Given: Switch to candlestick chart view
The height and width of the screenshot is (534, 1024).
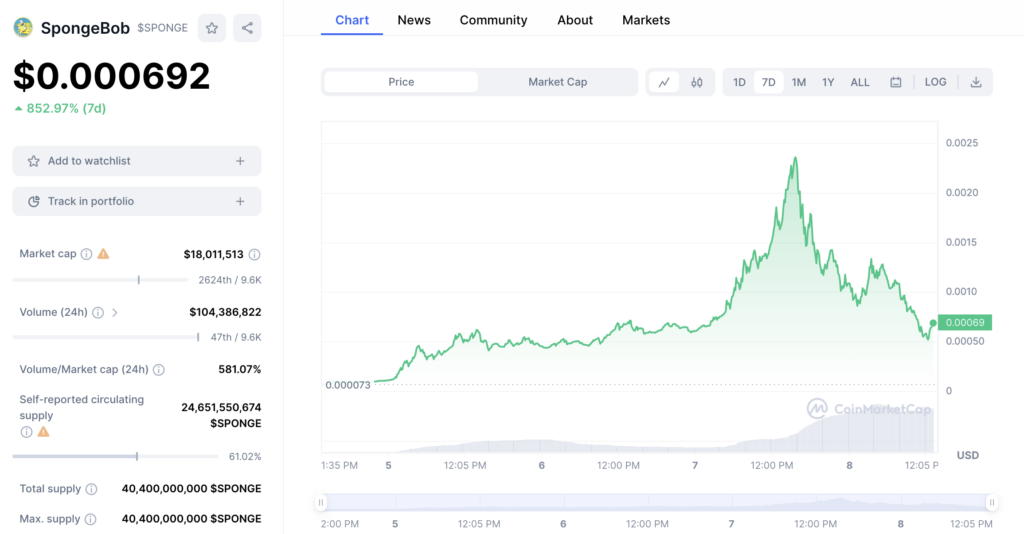Looking at the screenshot, I should 697,82.
